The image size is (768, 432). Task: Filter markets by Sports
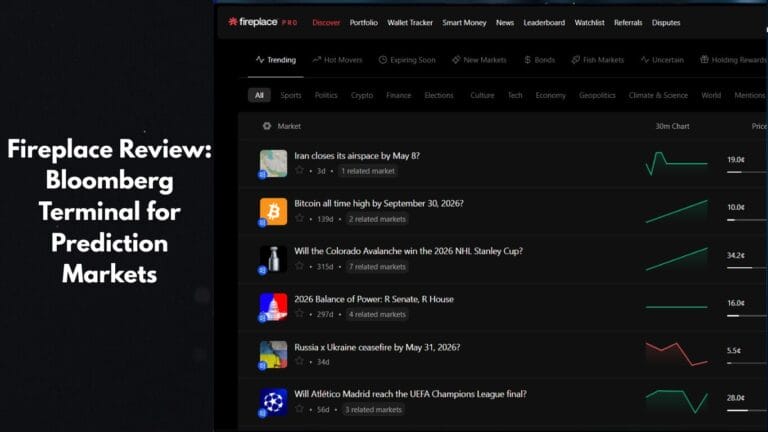click(x=290, y=95)
